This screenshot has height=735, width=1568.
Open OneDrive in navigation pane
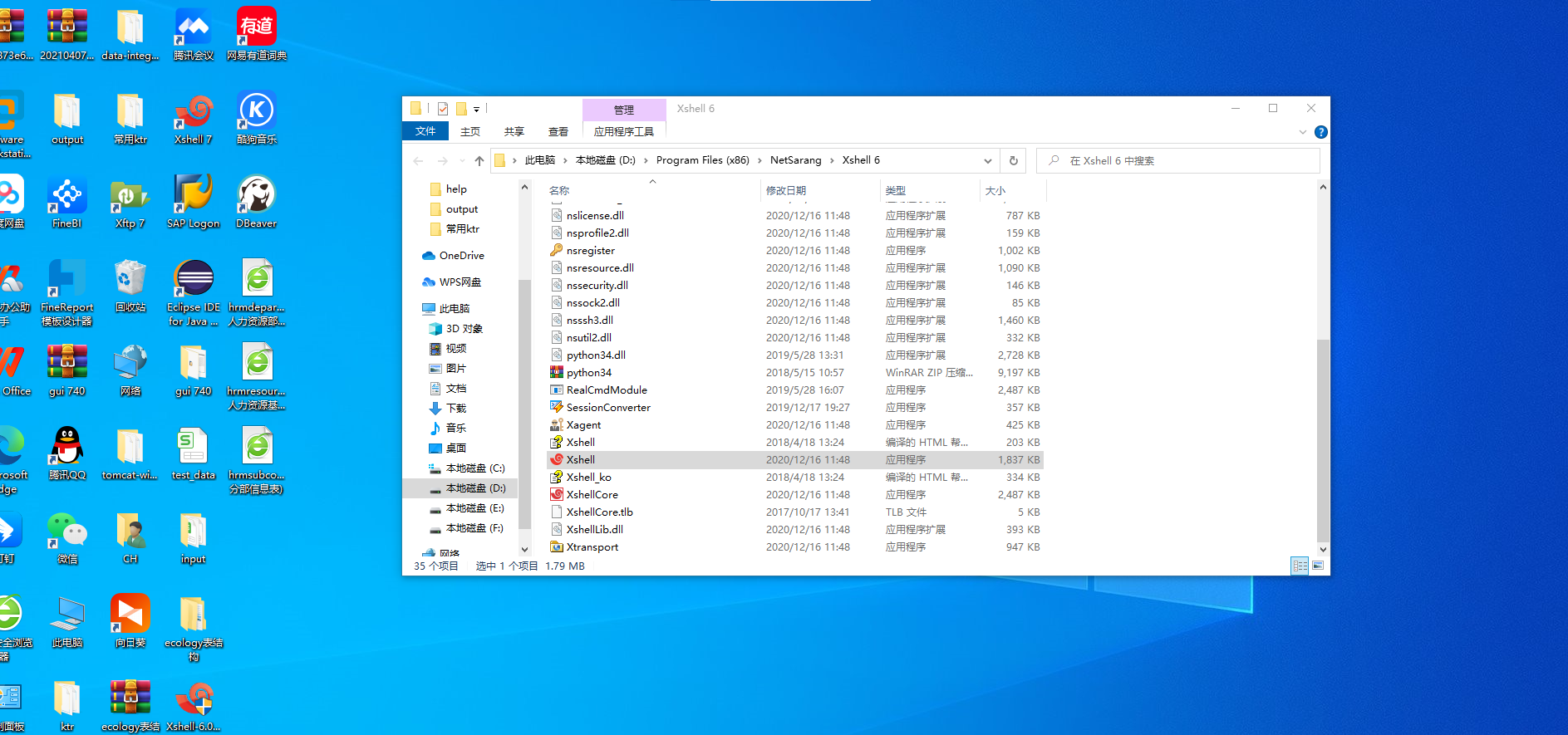pos(453,256)
